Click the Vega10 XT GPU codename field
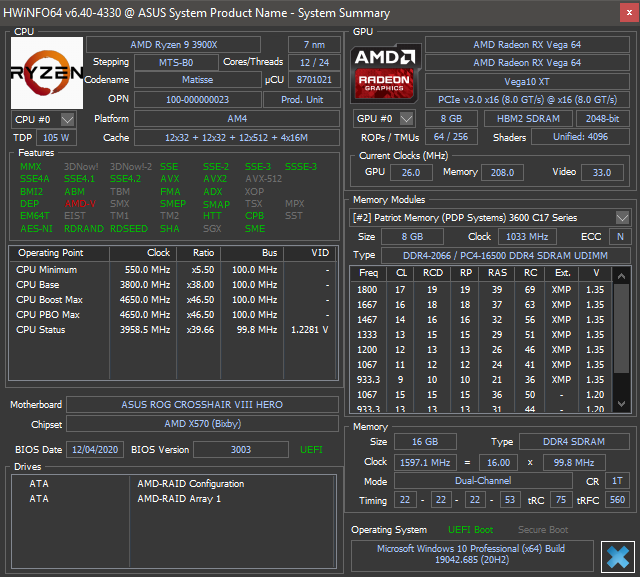This screenshot has height=577, width=640. [527, 82]
